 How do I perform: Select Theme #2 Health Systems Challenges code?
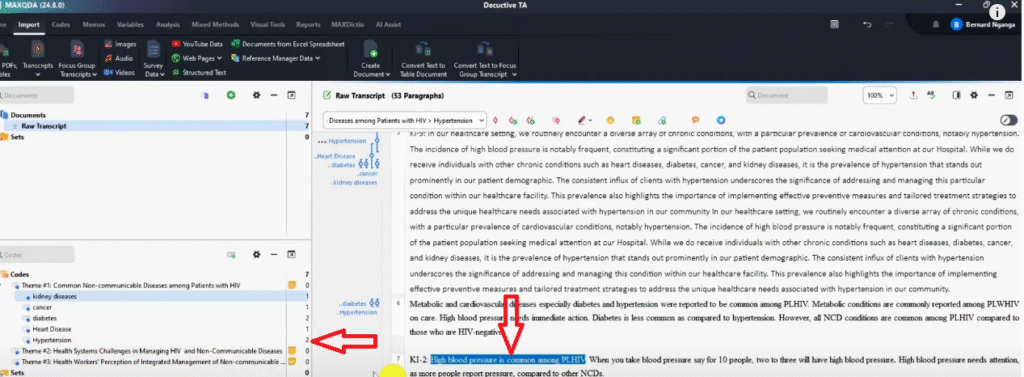[x=152, y=351]
